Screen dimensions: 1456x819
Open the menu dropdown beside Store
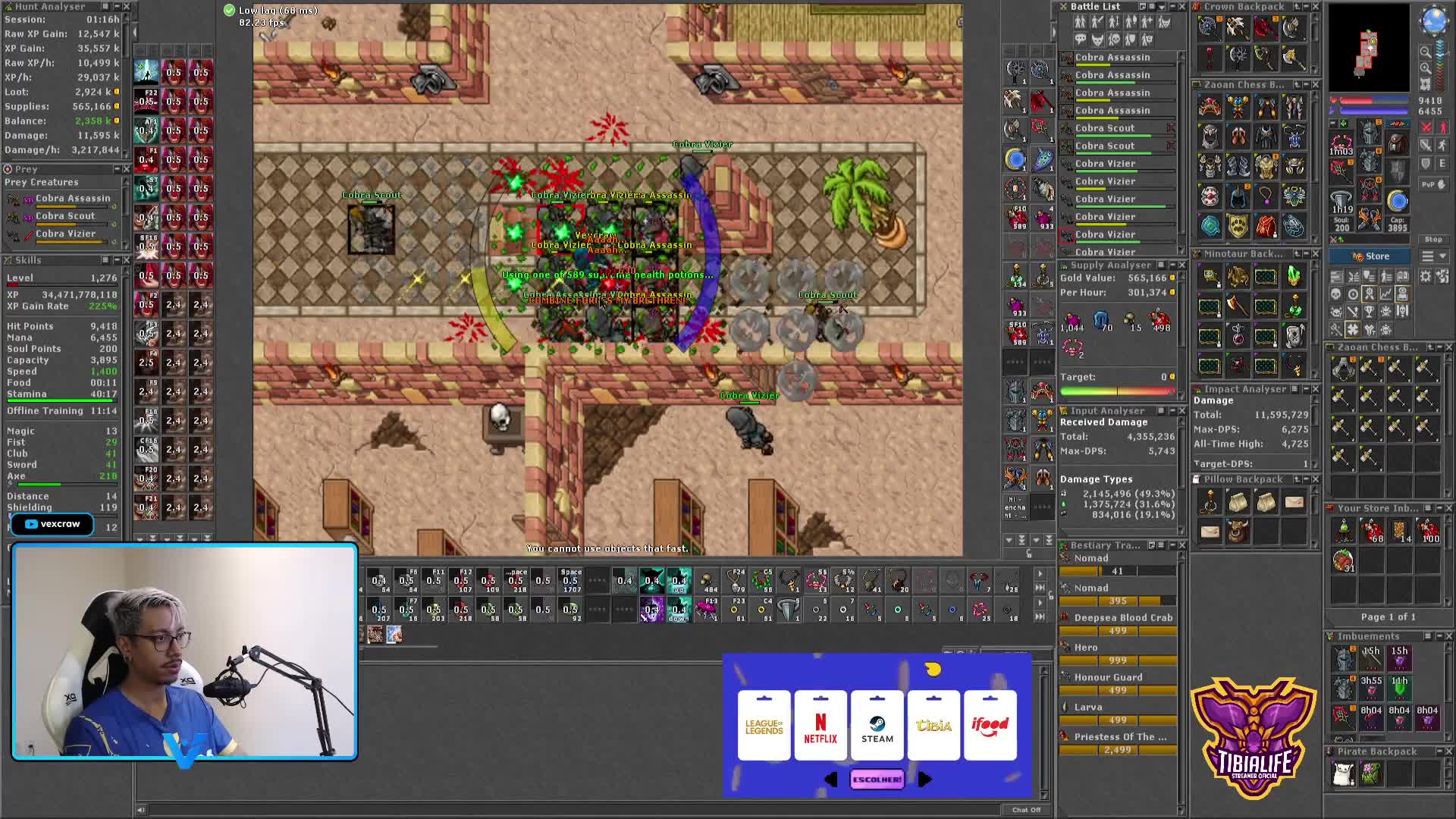[x=1434, y=256]
